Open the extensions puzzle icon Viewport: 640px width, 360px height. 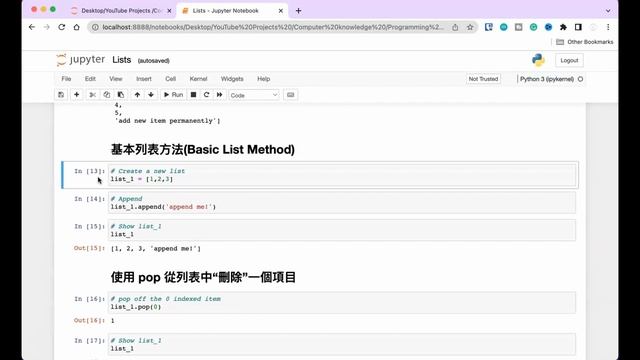563,27
